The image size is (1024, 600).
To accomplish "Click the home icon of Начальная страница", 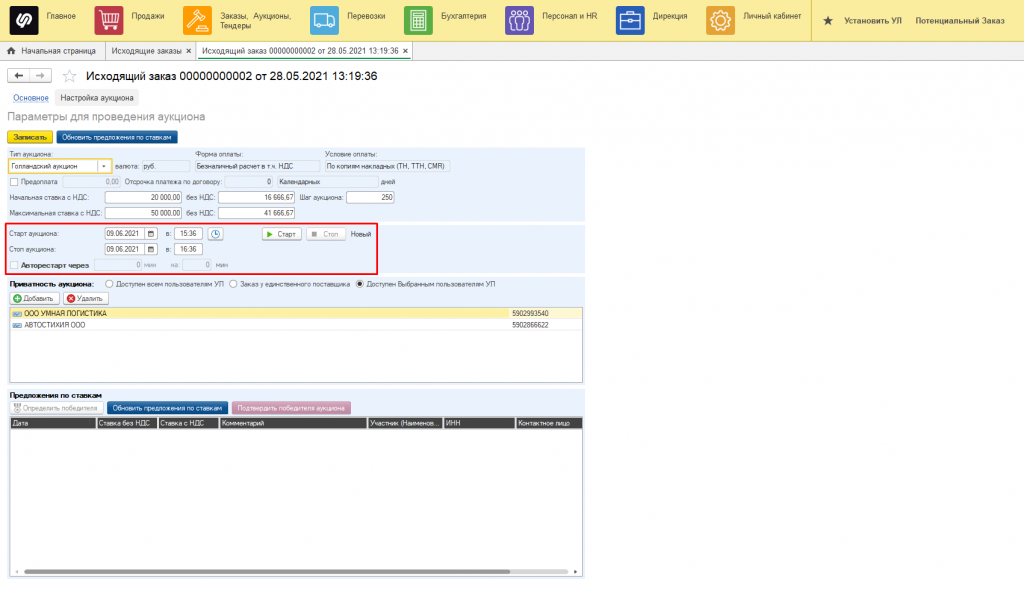I will tap(11, 50).
